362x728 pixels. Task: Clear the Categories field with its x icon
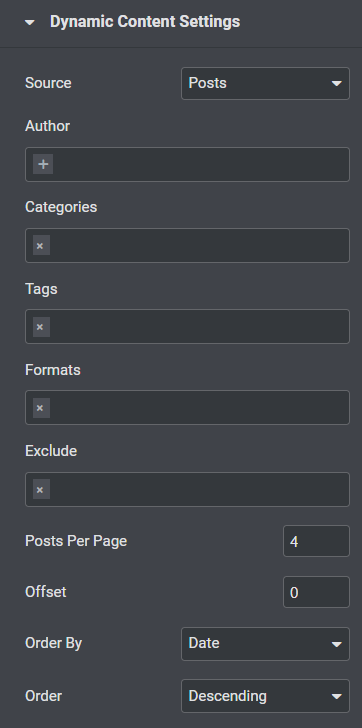41,245
